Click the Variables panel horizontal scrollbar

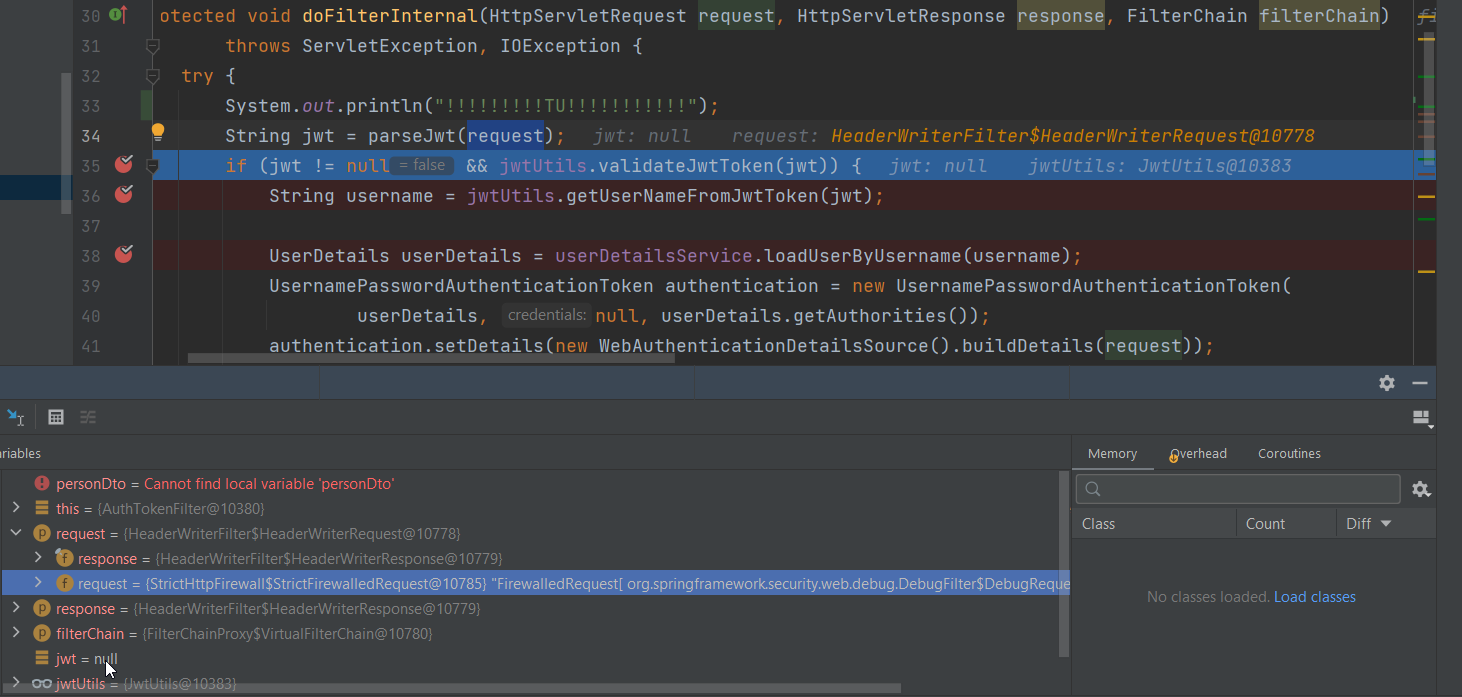tap(450, 688)
